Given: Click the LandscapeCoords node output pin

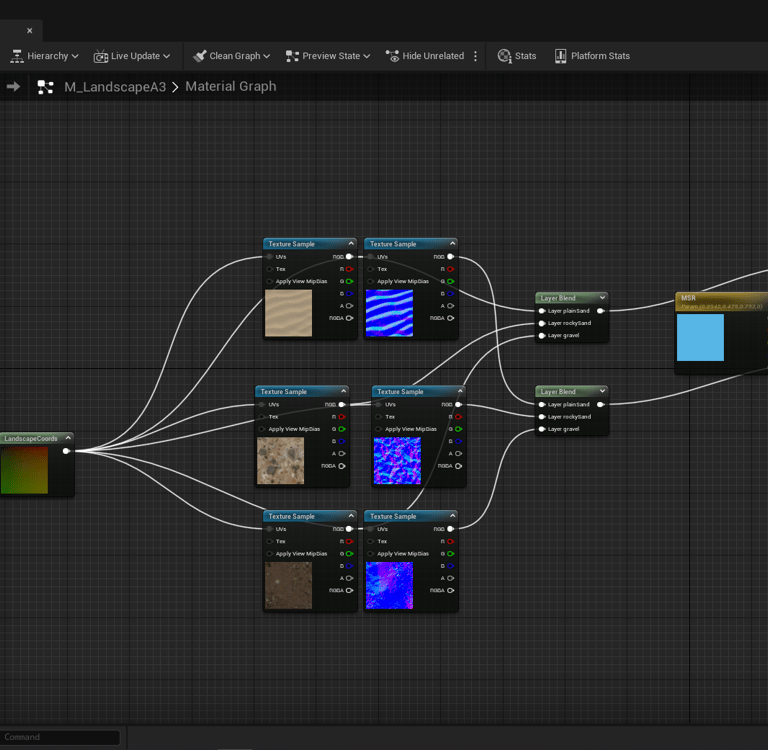Looking at the screenshot, I should (x=66, y=451).
